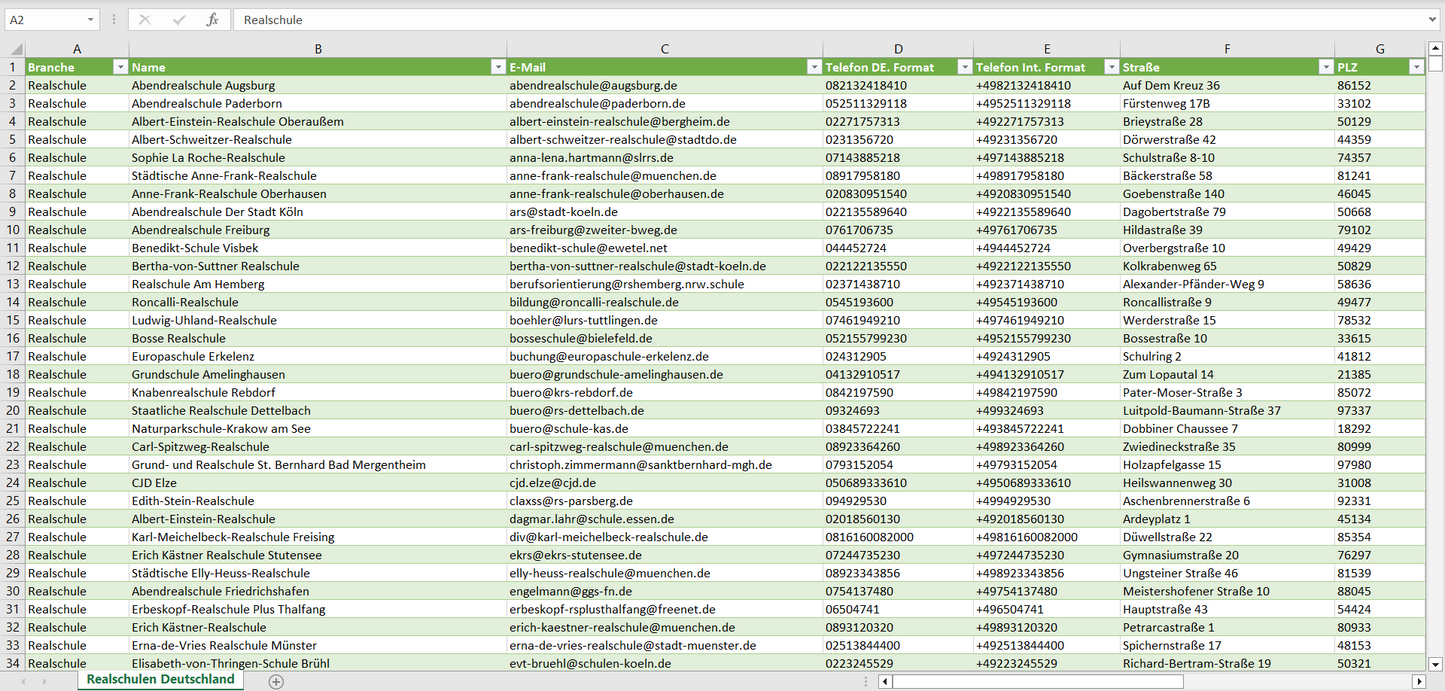Select row 17 header
Screen dimensions: 1445x691
point(12,356)
